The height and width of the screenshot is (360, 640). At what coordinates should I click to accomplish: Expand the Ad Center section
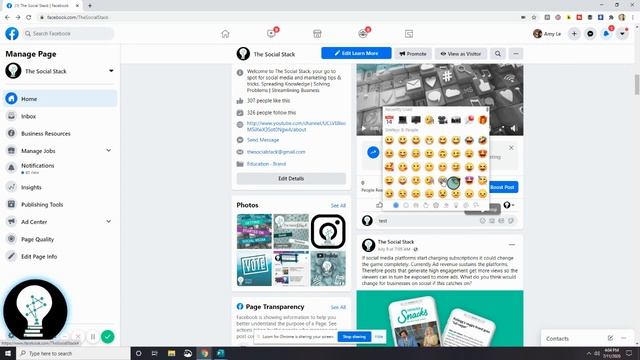click(109, 221)
